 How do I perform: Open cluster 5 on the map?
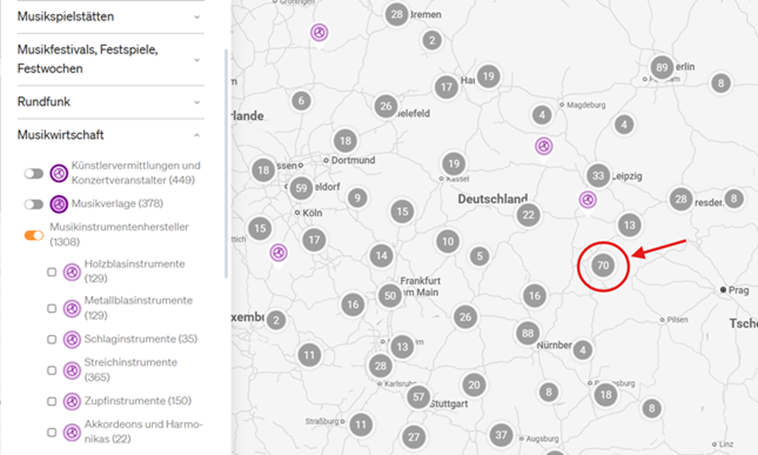[x=480, y=256]
